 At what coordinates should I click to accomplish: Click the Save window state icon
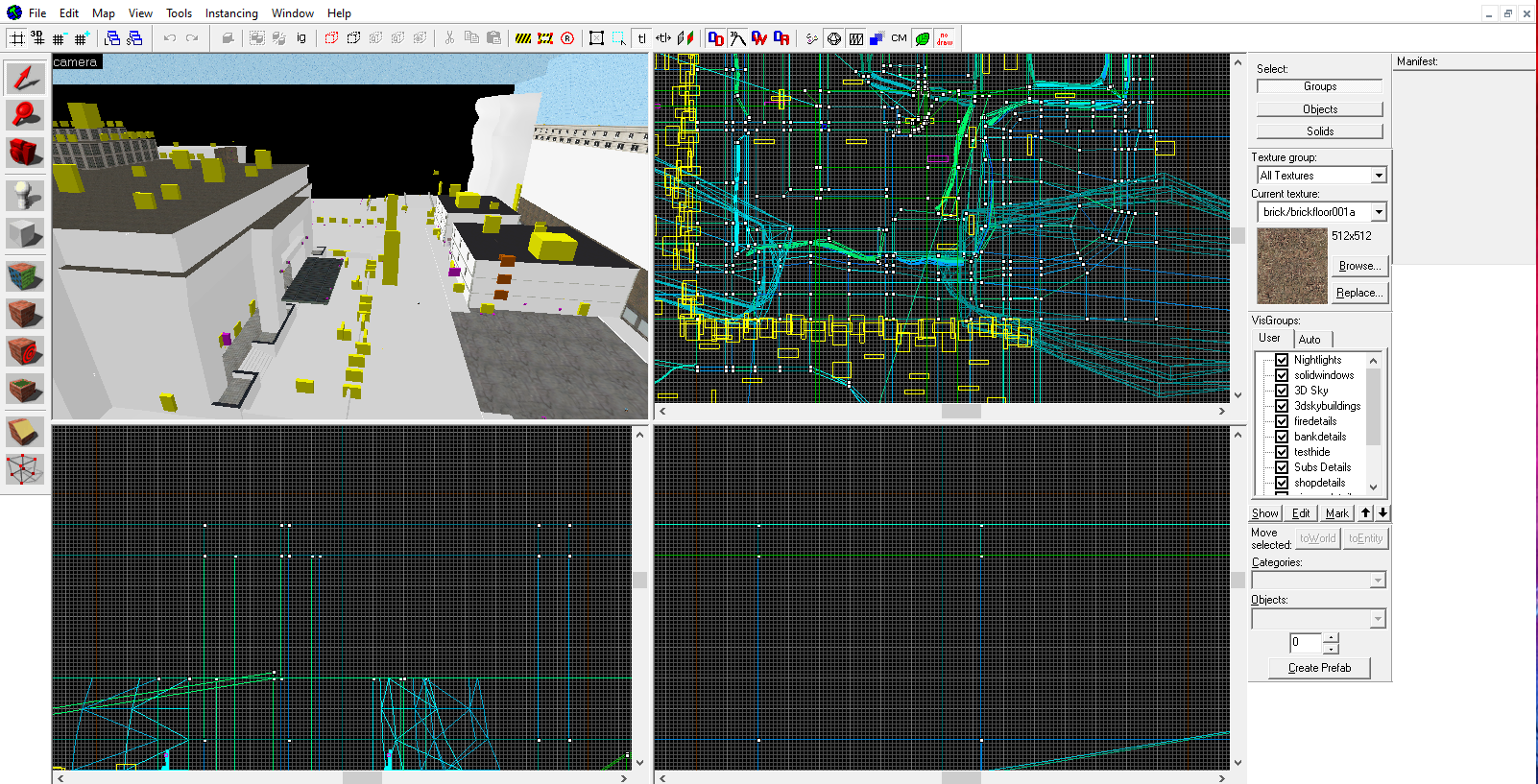click(134, 38)
